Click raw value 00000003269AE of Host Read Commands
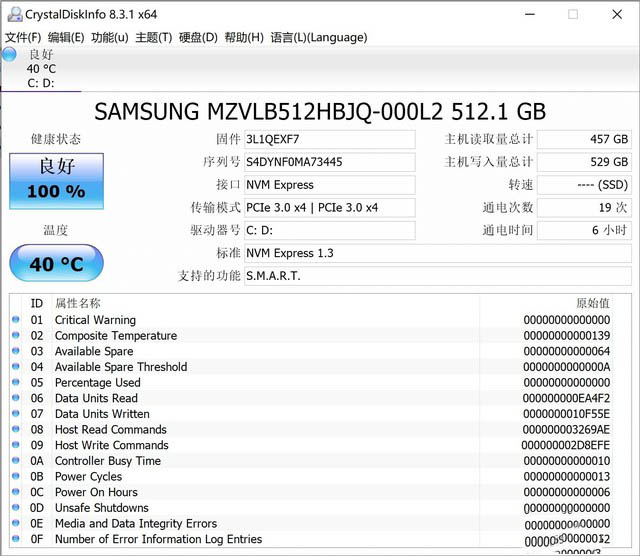The image size is (640, 556). 567,429
